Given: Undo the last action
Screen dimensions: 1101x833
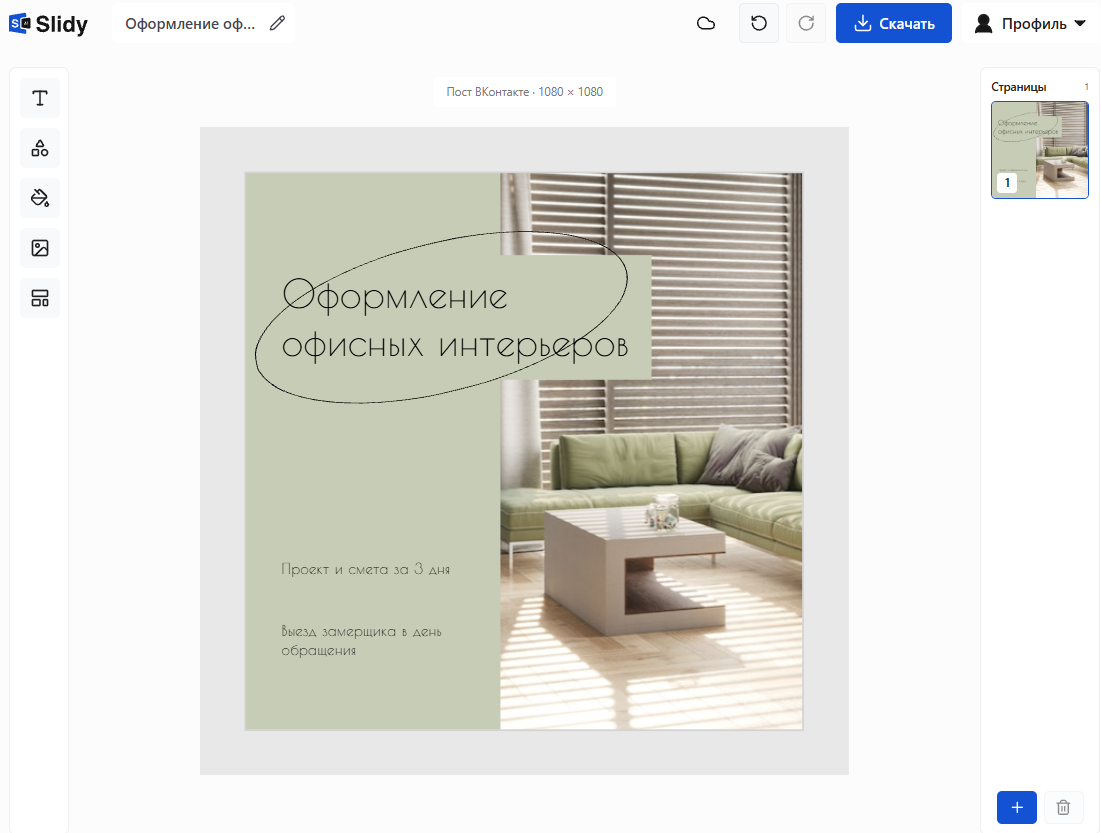Looking at the screenshot, I should (x=758, y=23).
